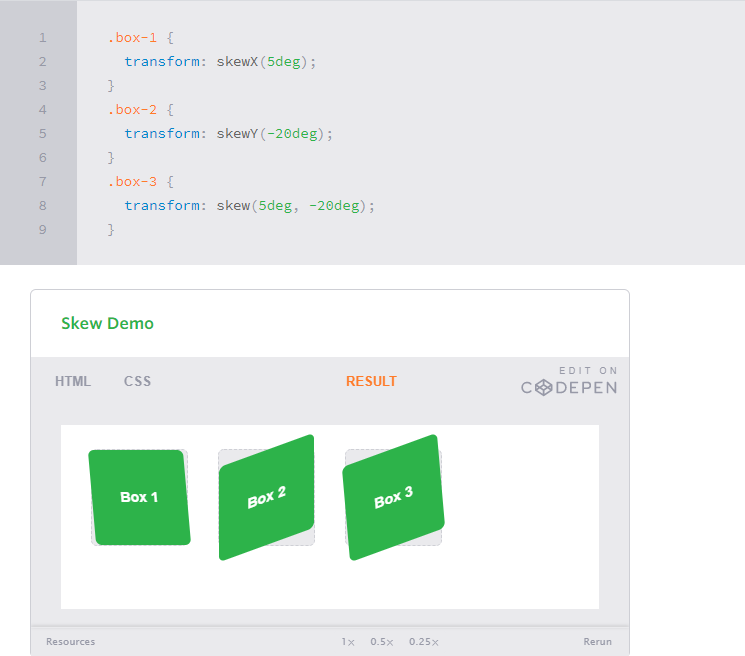Switch to the CSS tab
745x656 pixels.
click(137, 381)
